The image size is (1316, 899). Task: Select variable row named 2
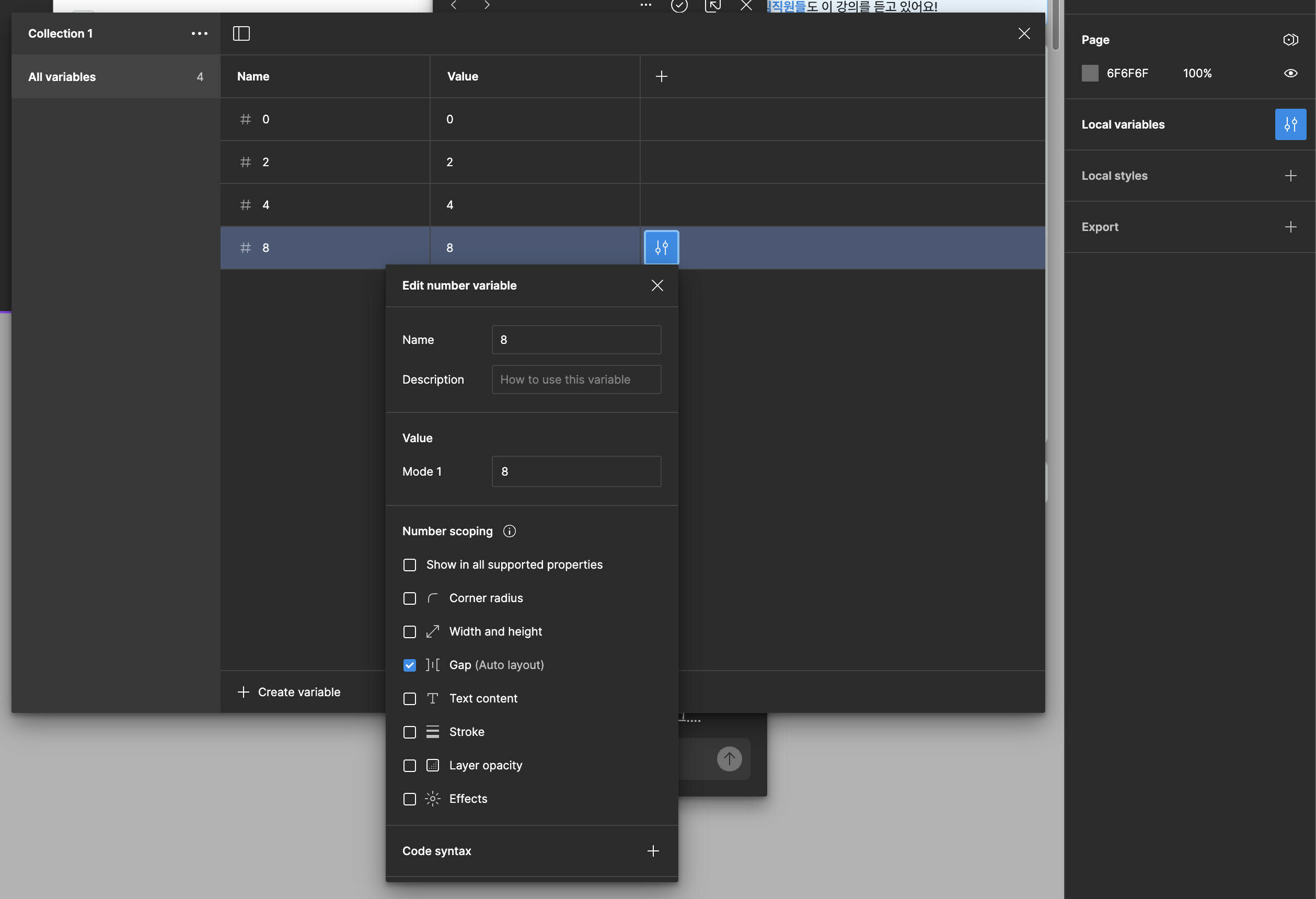(x=325, y=162)
